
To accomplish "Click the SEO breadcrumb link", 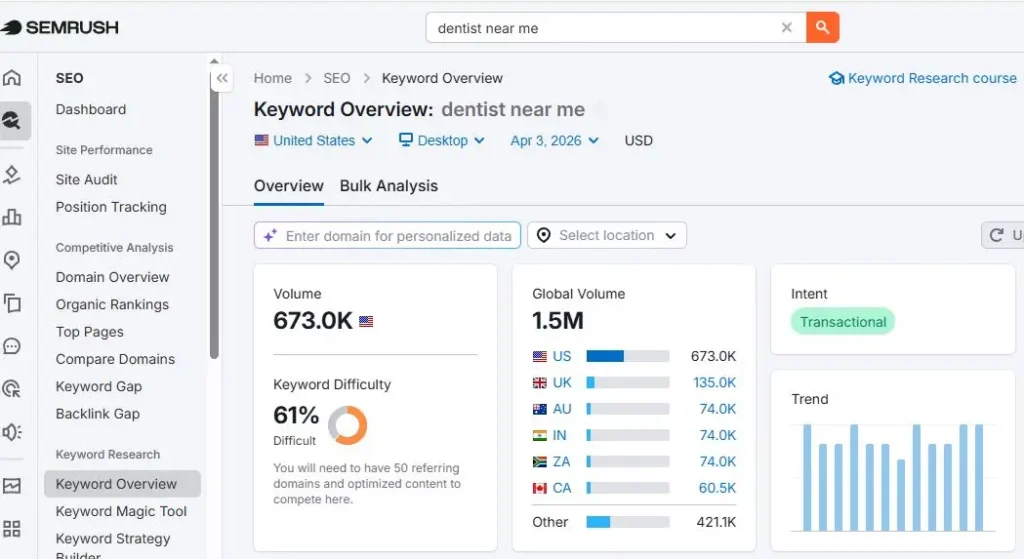I will 336,78.
